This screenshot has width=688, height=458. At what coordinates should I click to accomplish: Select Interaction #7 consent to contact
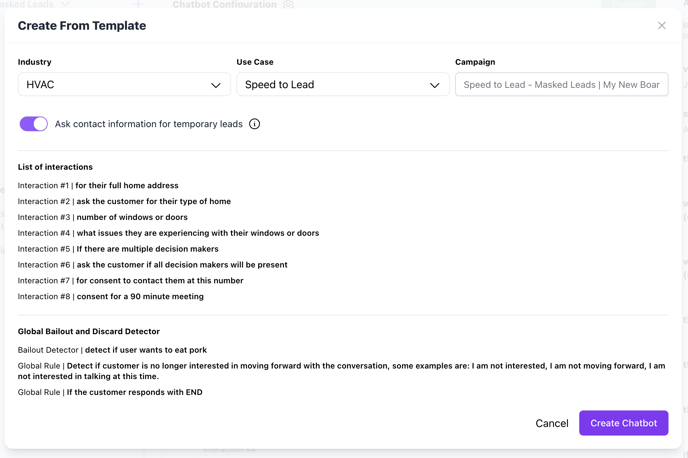point(130,281)
